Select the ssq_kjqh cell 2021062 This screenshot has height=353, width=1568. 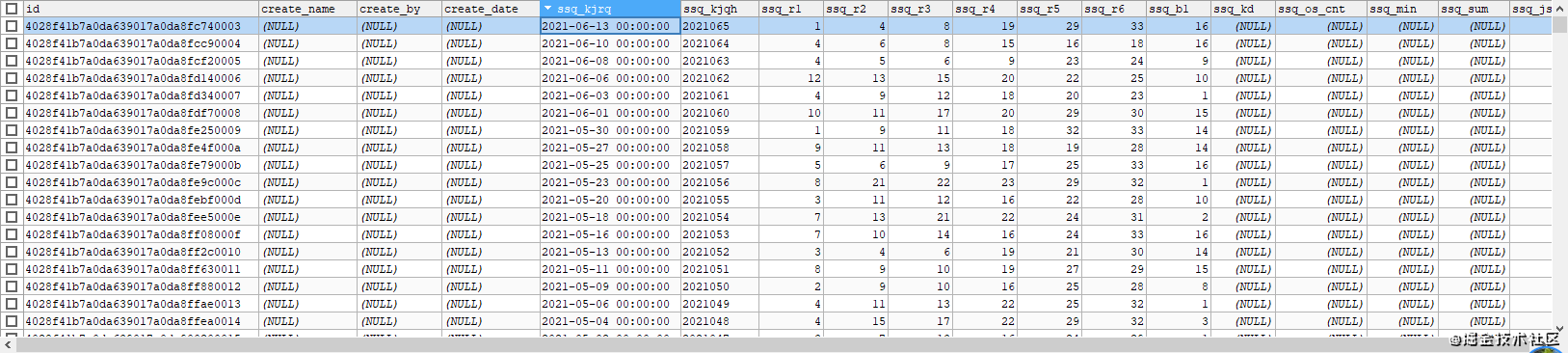click(x=720, y=78)
